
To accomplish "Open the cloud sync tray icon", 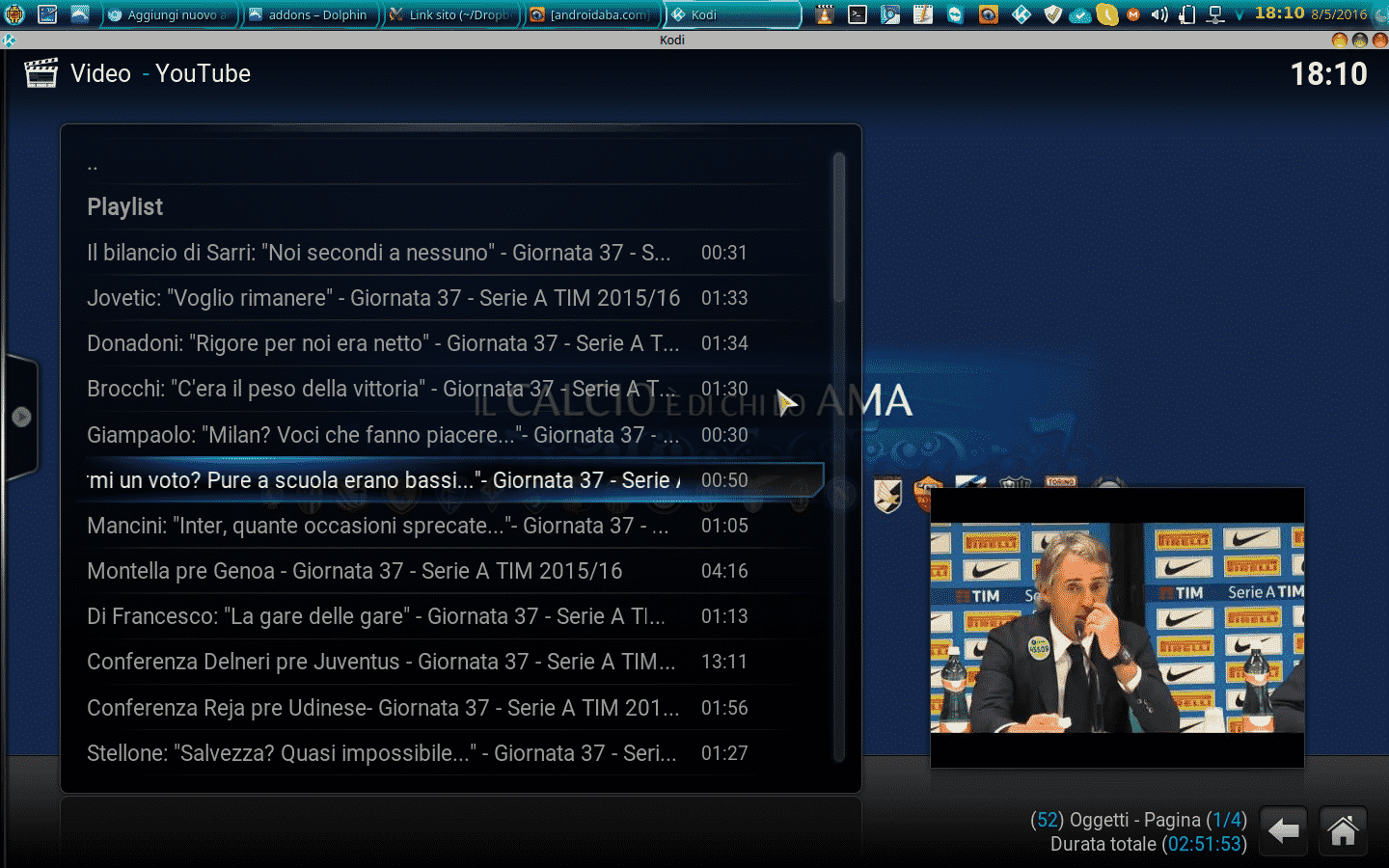I will pyautogui.click(x=1080, y=14).
